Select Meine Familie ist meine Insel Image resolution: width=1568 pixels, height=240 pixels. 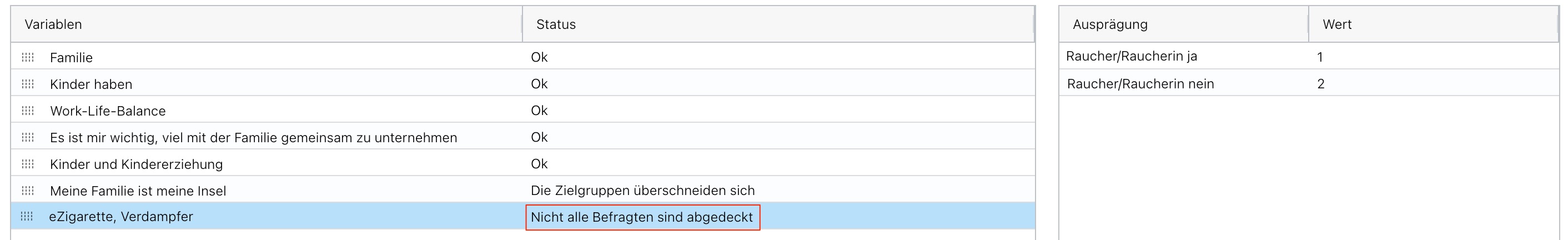point(138,191)
